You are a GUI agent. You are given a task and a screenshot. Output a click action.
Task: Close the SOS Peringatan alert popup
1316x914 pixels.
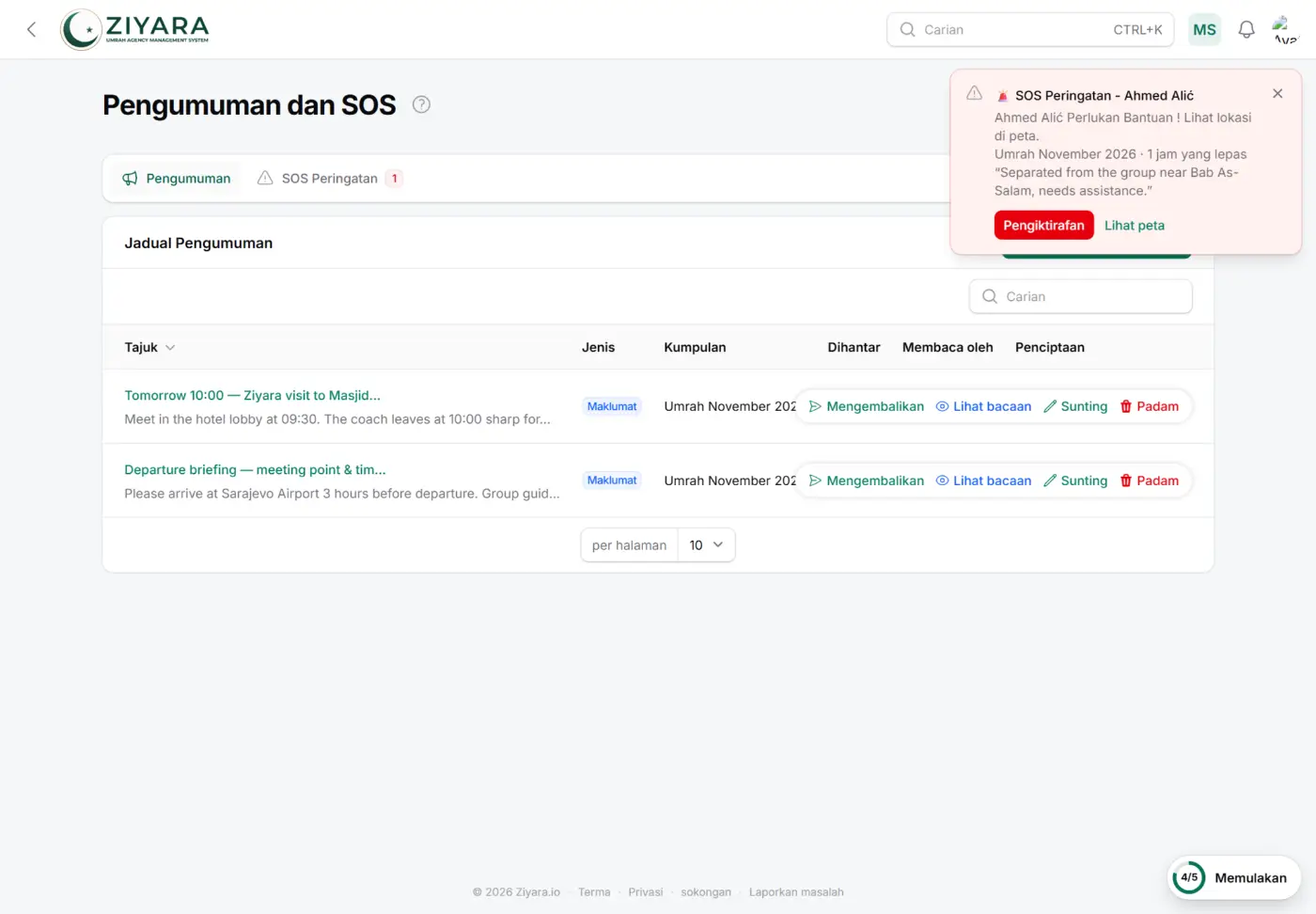coord(1277,93)
